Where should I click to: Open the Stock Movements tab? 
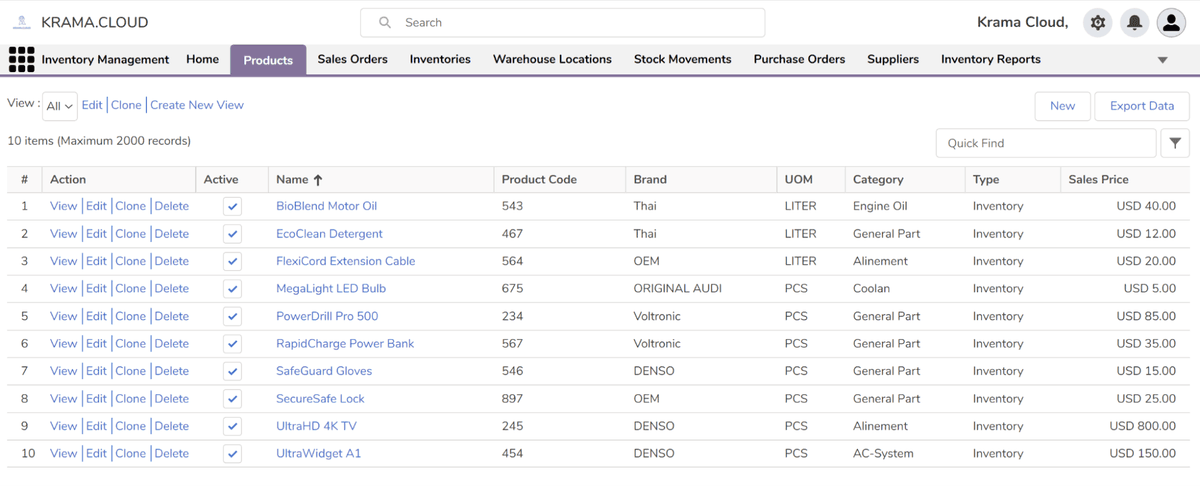682,59
